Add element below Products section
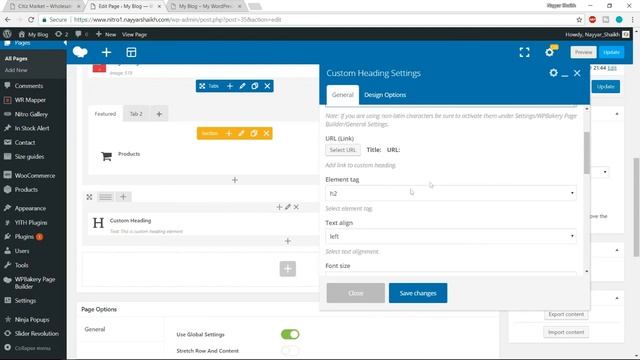 (x=235, y=180)
